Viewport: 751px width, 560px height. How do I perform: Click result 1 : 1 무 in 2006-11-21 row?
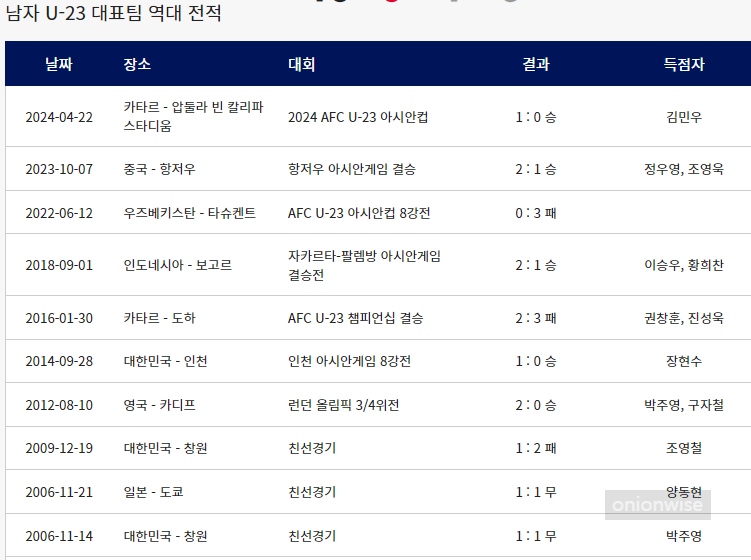point(535,492)
